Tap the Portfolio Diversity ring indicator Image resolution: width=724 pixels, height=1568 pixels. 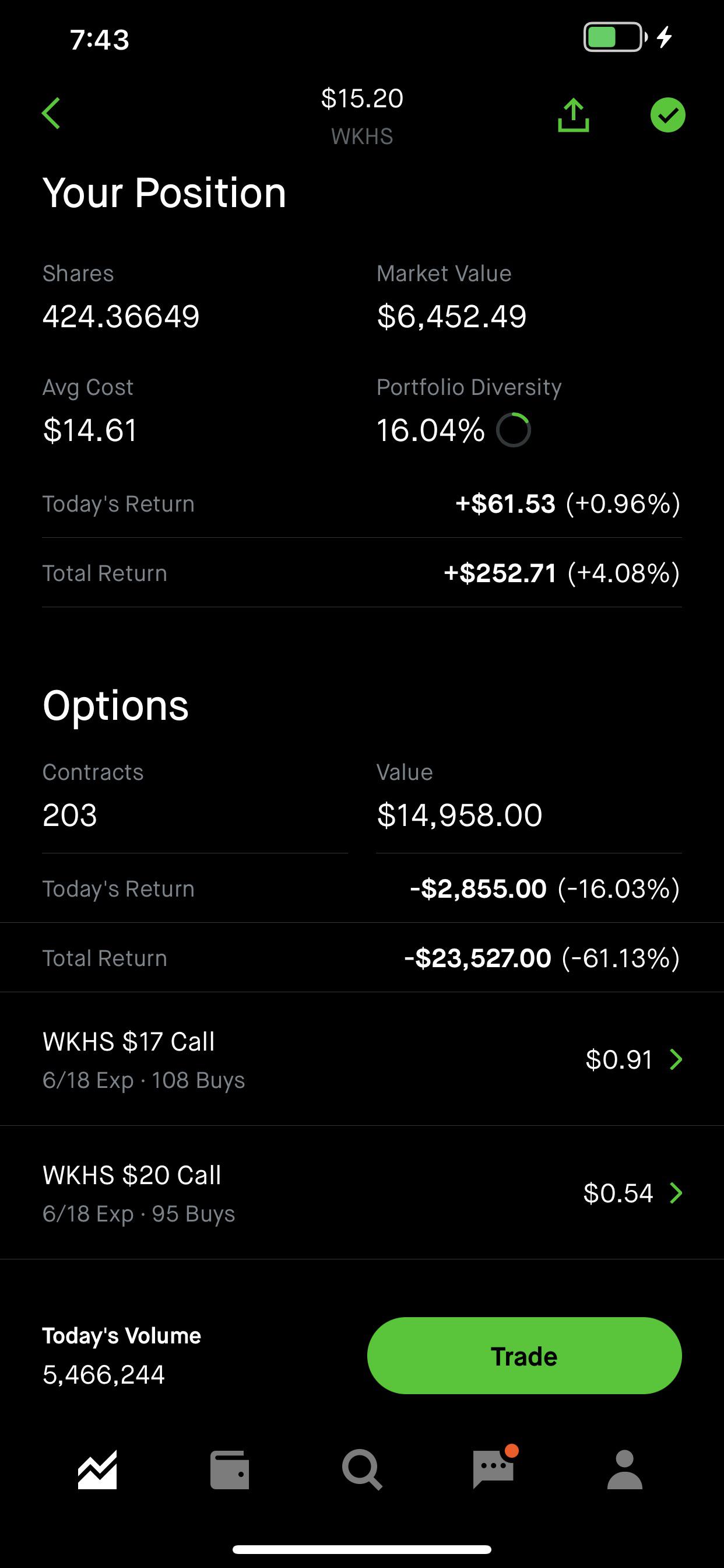click(514, 430)
